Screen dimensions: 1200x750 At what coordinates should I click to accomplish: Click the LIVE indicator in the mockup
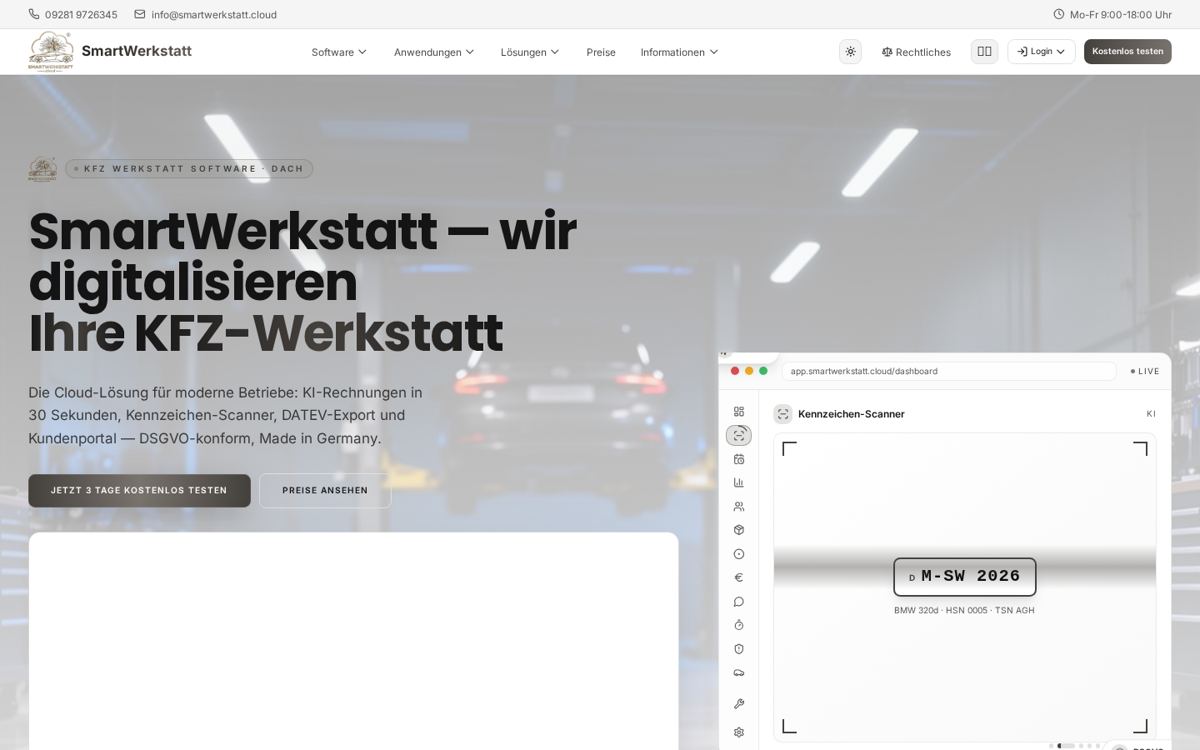coord(1145,371)
